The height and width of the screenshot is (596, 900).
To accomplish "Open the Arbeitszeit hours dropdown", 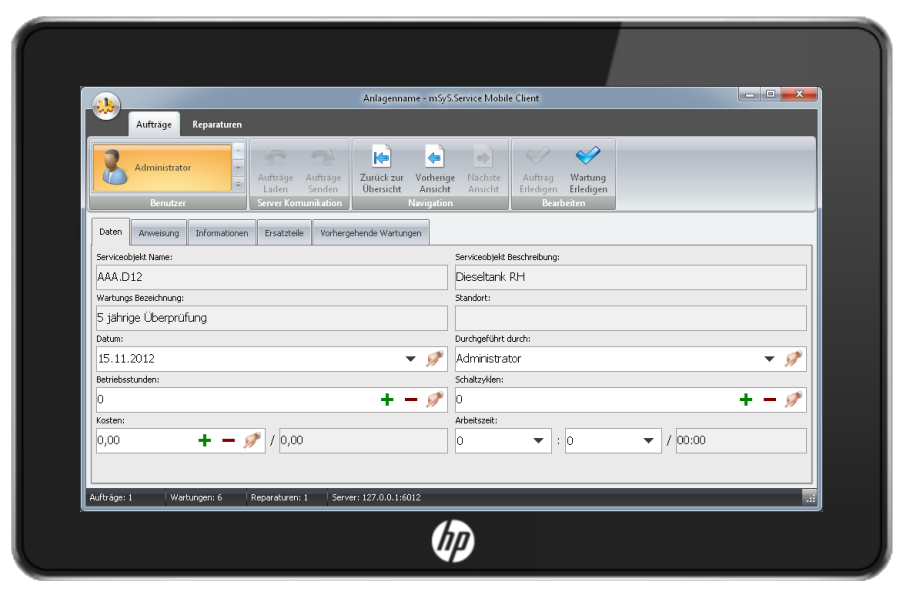I will pos(539,441).
